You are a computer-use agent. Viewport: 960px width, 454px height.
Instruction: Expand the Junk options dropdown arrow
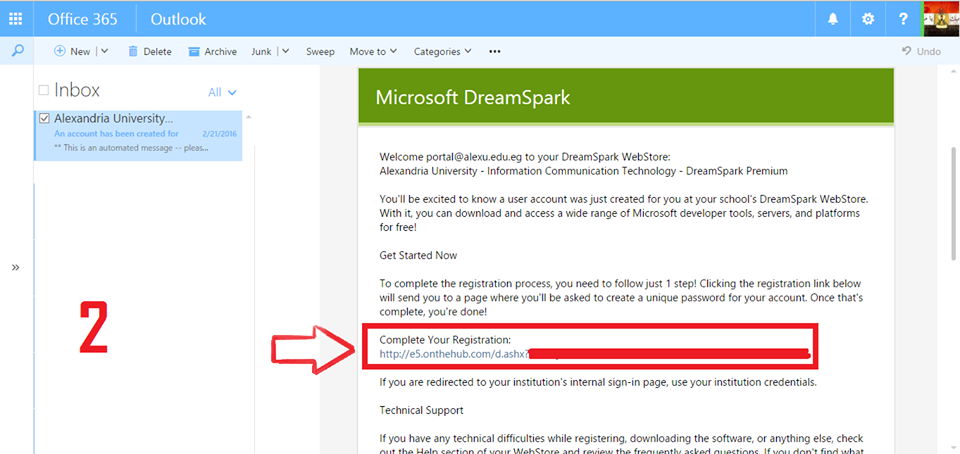(285, 51)
